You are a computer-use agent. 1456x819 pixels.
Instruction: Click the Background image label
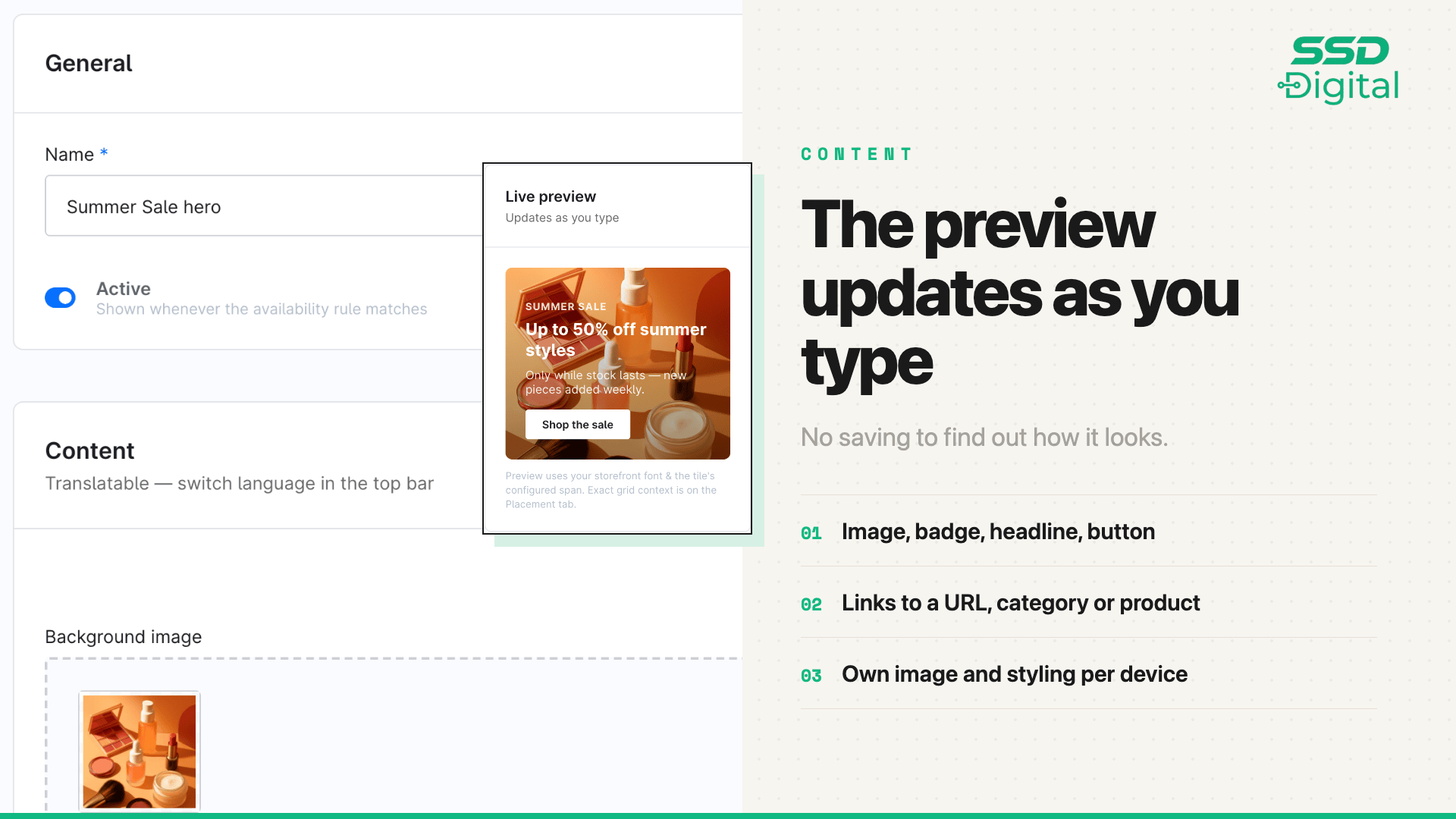[124, 637]
